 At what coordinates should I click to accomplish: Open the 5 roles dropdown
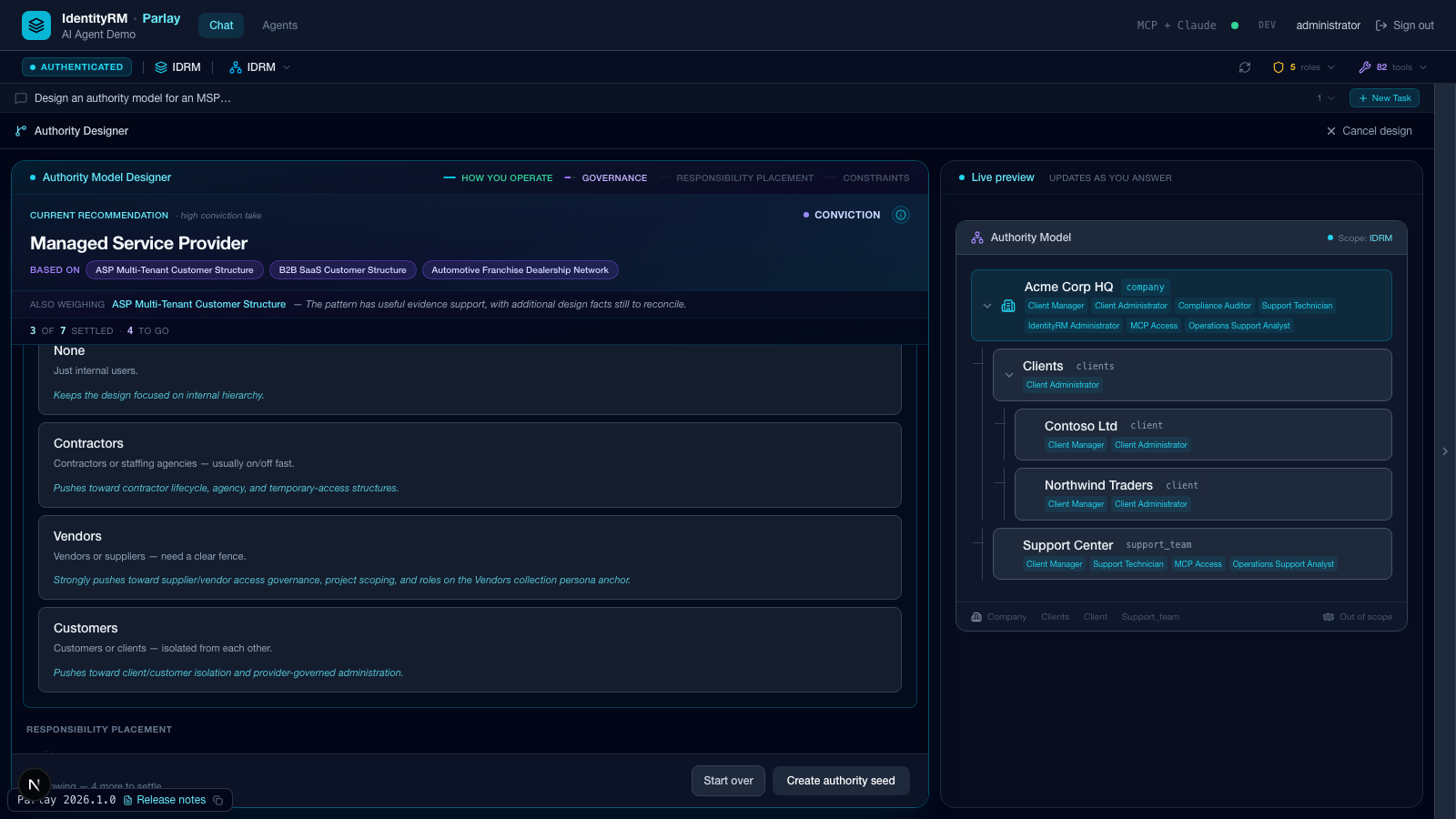[1304, 67]
